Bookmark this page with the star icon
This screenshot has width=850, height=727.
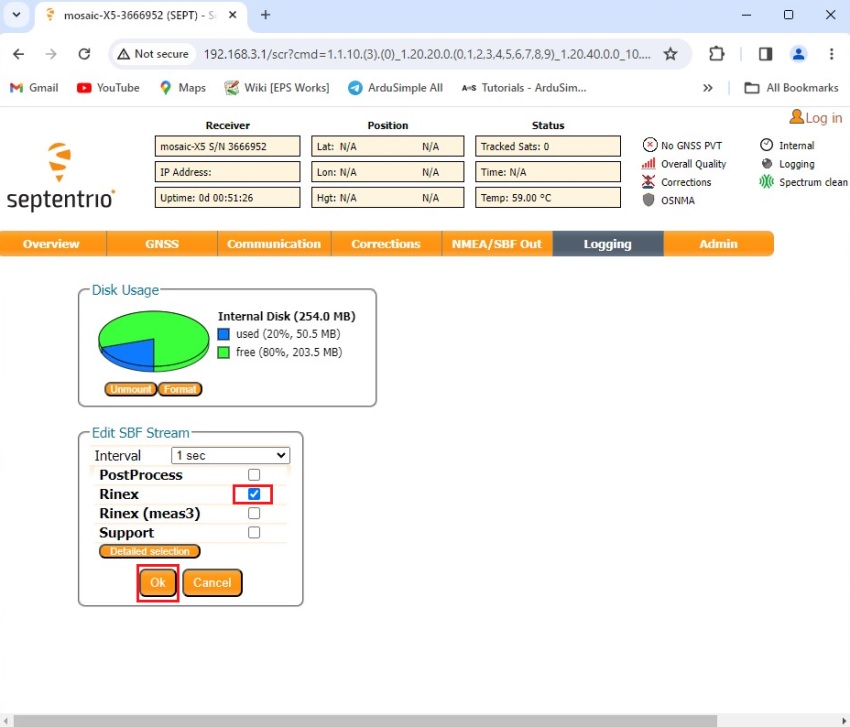[x=670, y=54]
